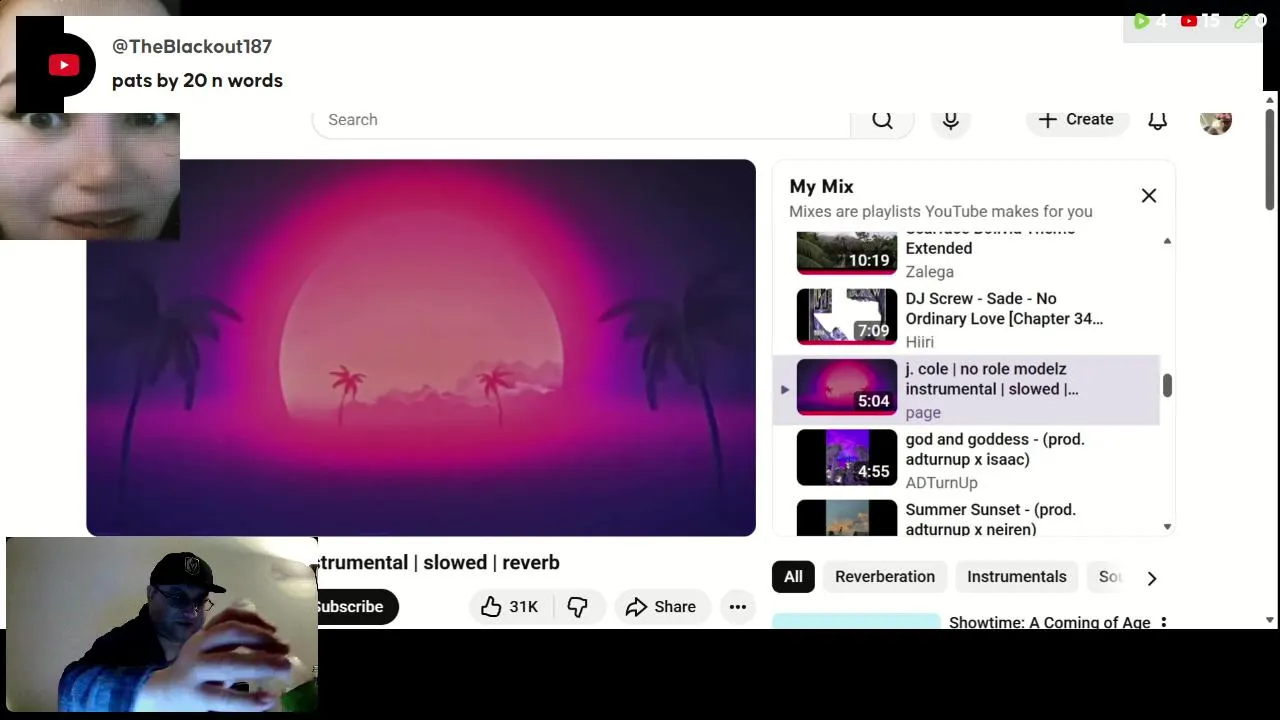This screenshot has width=1280, height=720.
Task: Click the ADTurnUp channel name
Action: pyautogui.click(x=941, y=483)
